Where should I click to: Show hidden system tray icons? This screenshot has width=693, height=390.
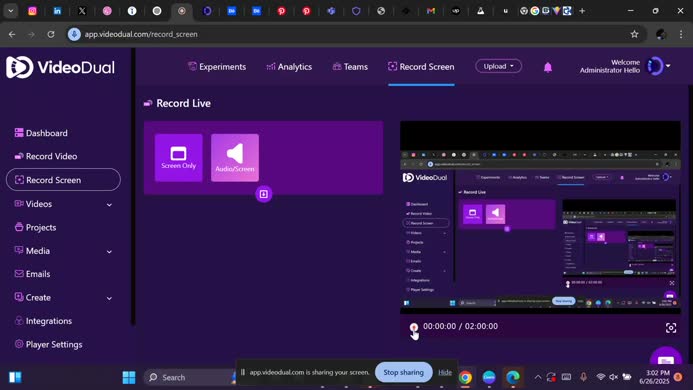point(537,377)
